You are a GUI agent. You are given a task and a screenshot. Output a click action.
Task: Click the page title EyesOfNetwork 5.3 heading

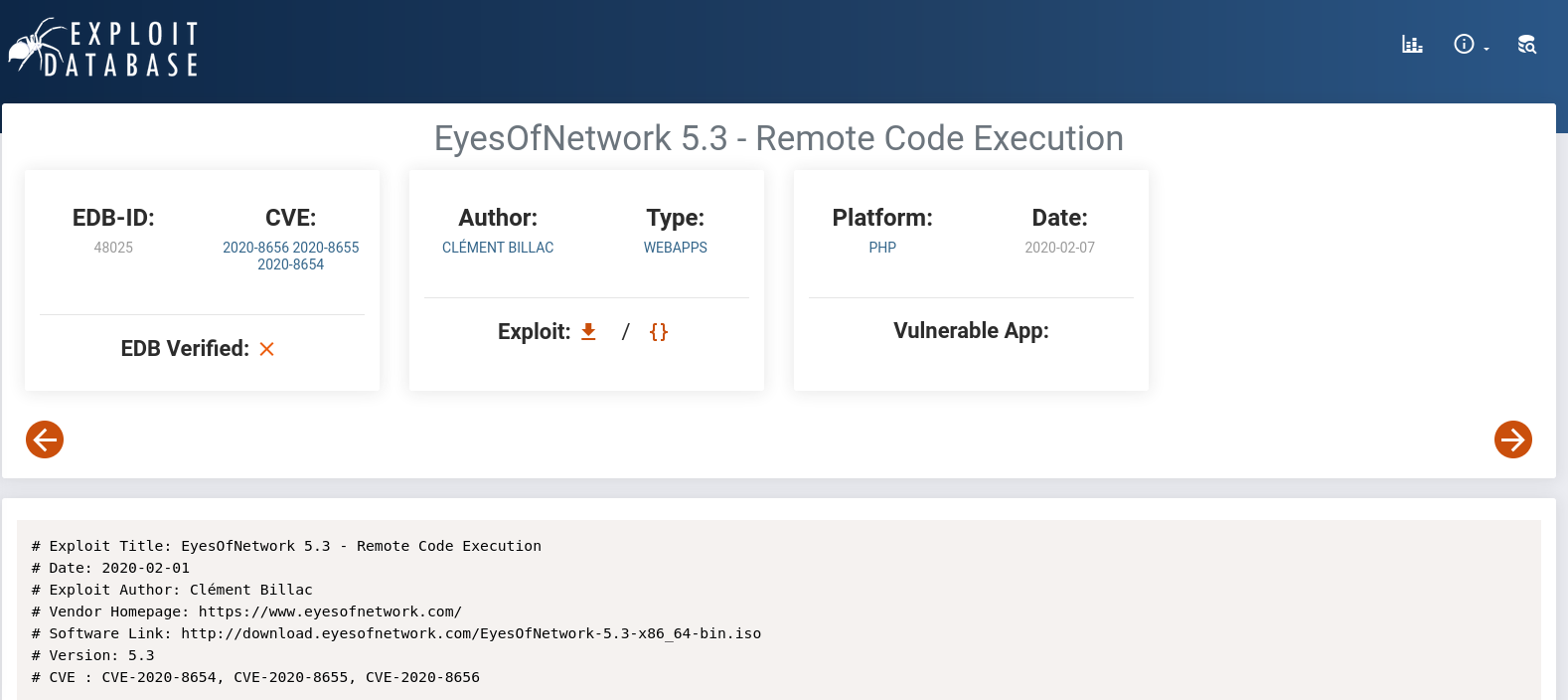(779, 138)
